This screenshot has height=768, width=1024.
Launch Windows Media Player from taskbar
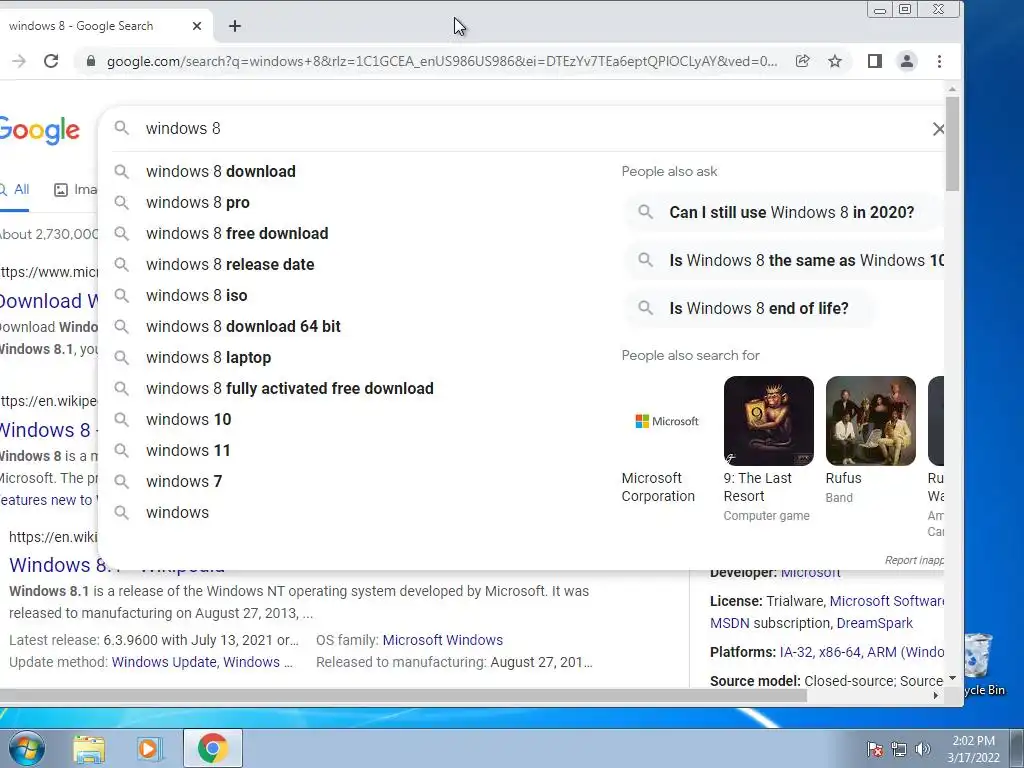pyautogui.click(x=149, y=748)
